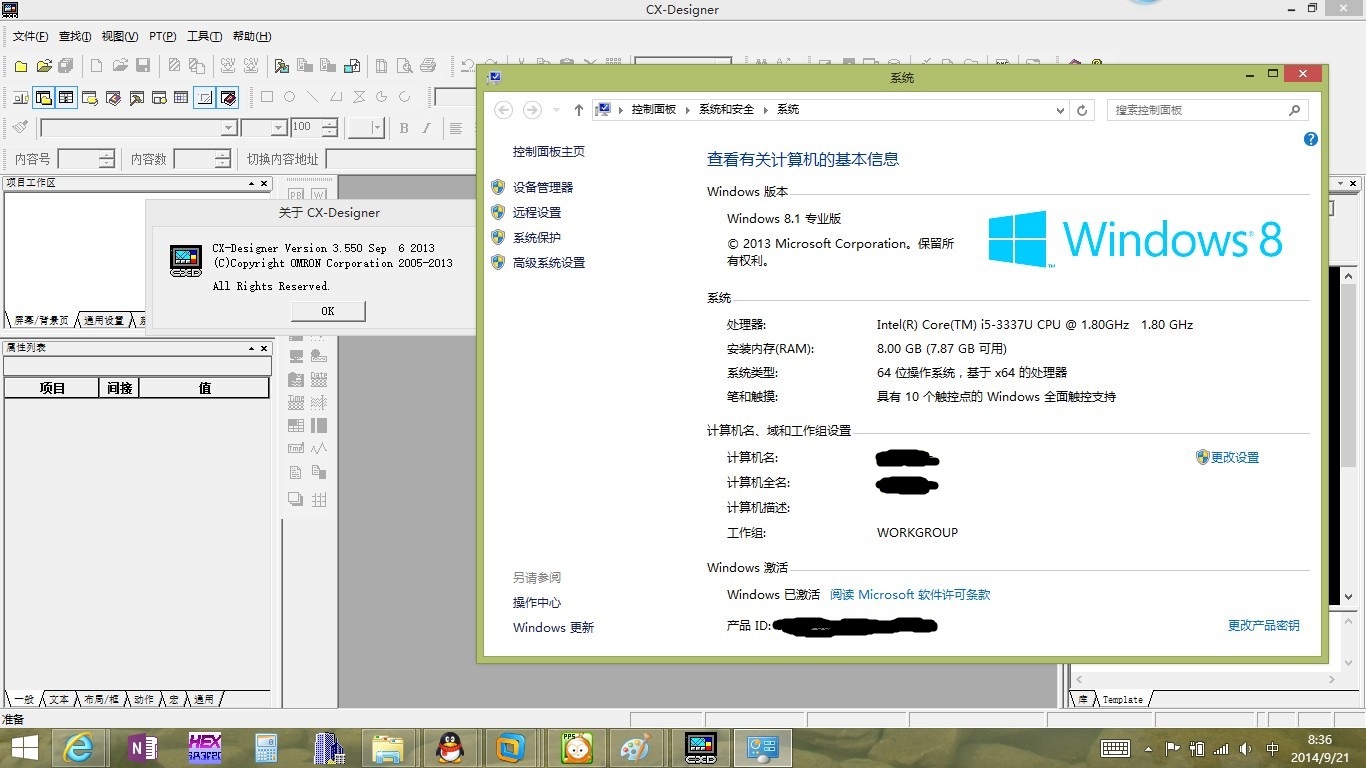1366x768 pixels.
Task: Click the blue help question mark icon
Action: click(x=1310, y=139)
